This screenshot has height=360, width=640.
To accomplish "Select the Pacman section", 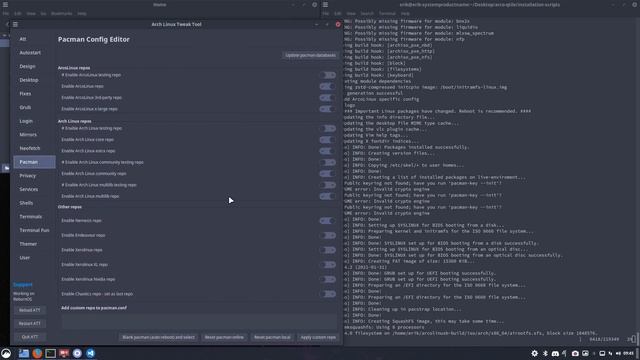I will (34, 162).
